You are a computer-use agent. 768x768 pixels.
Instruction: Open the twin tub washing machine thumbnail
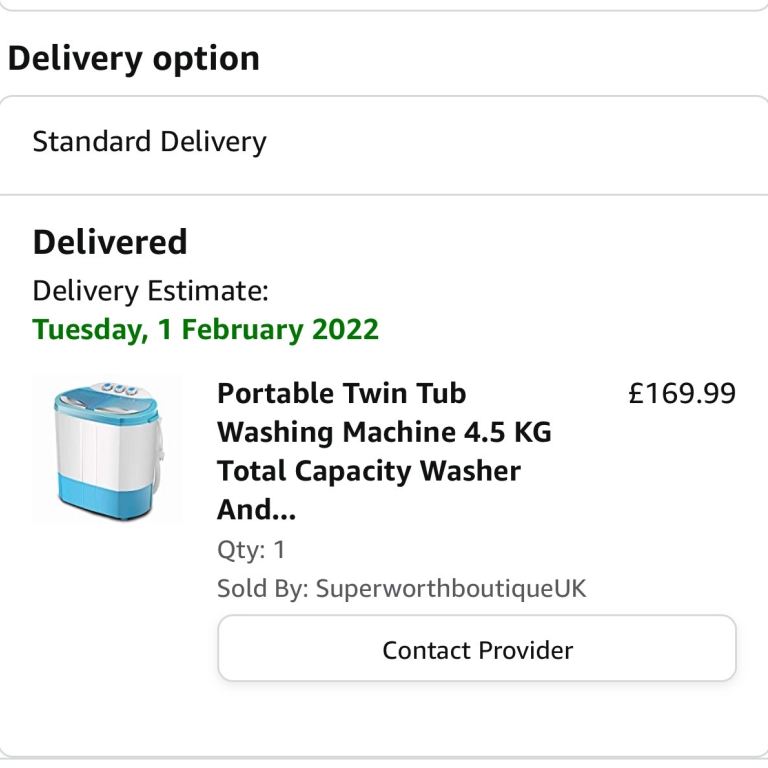[x=106, y=450]
